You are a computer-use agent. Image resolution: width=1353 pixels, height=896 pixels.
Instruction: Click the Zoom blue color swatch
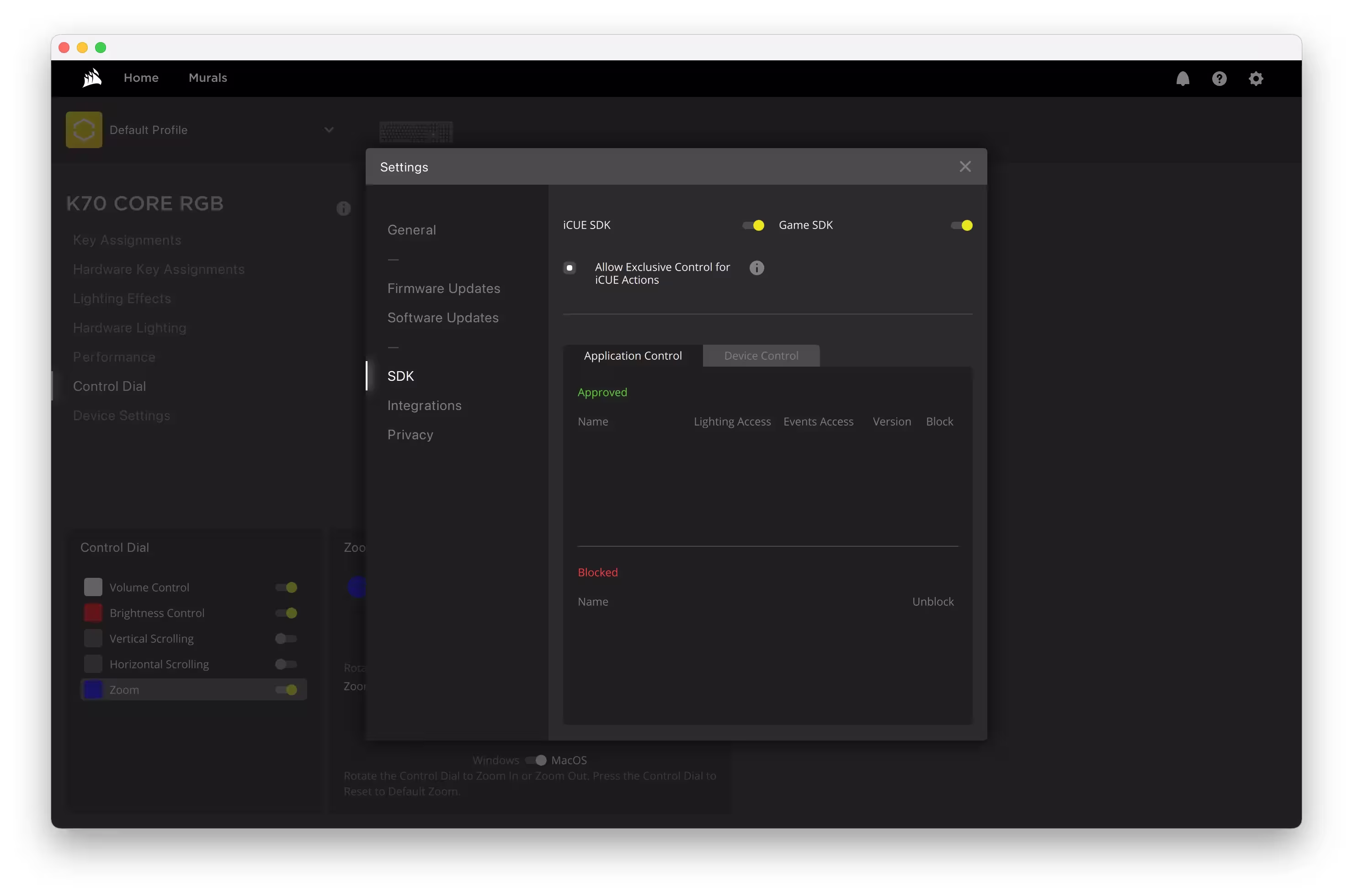(x=93, y=690)
